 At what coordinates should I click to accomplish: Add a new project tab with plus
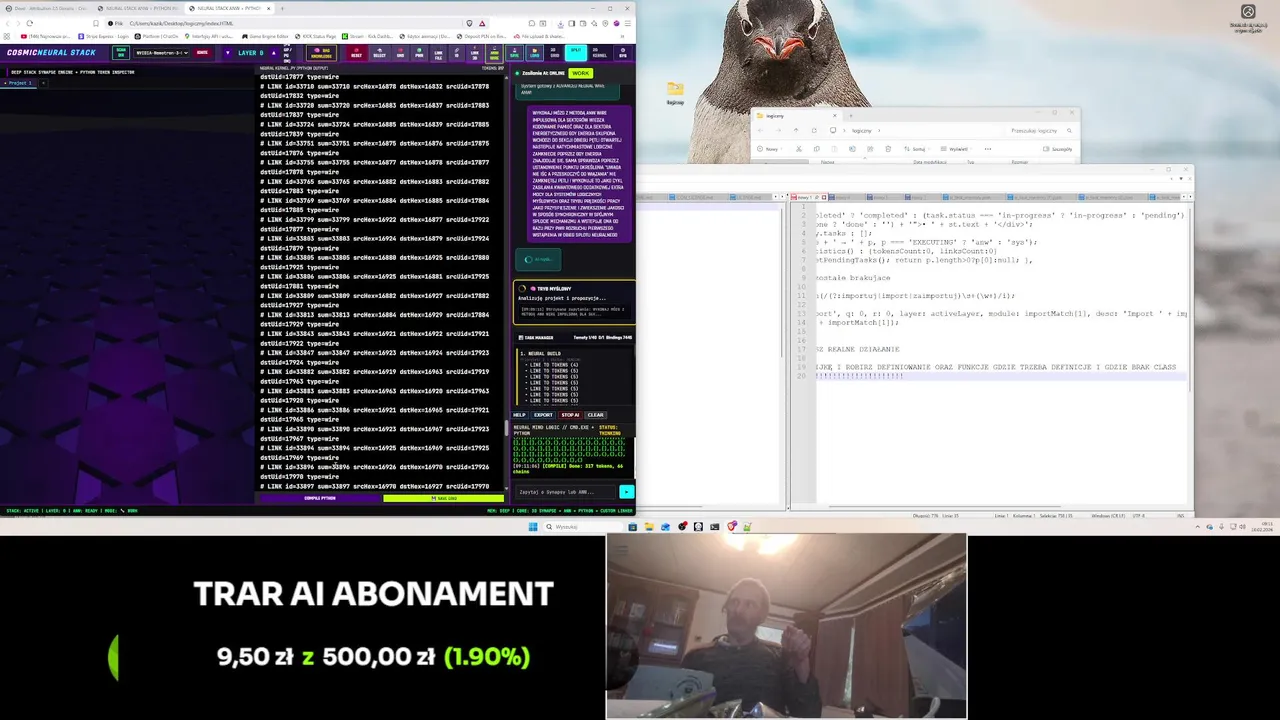(x=43, y=83)
